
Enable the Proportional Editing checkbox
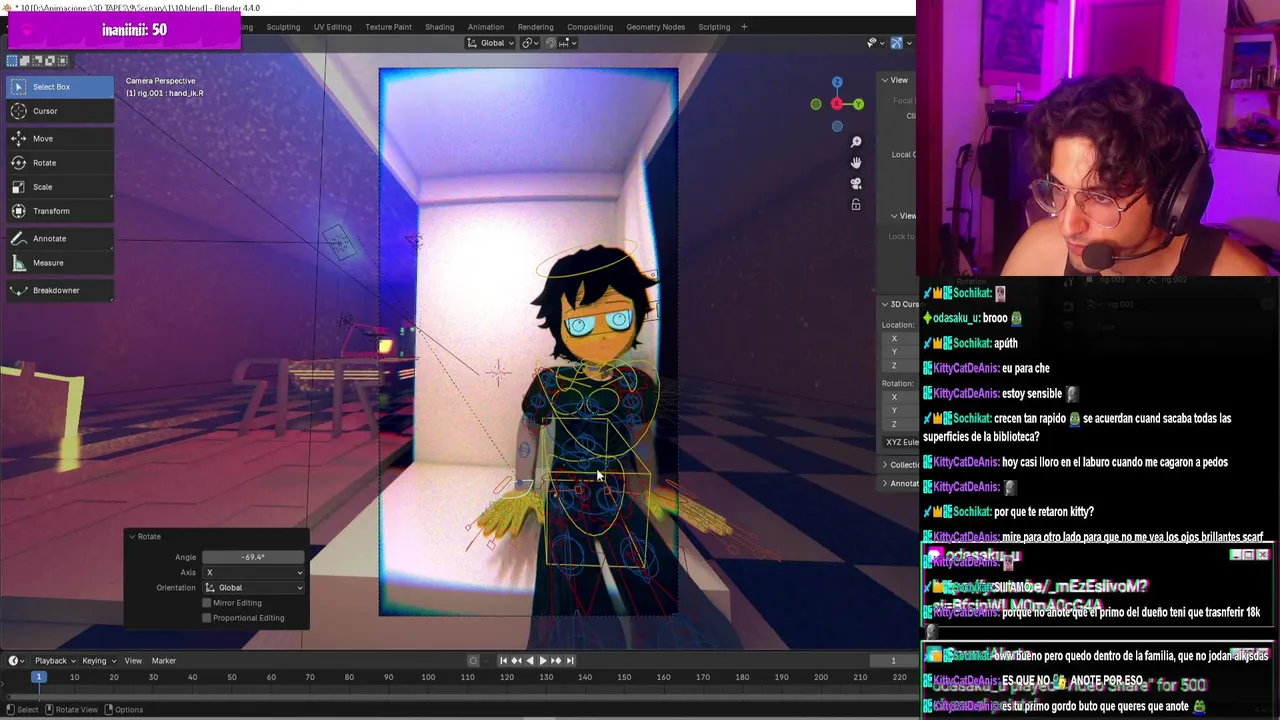[x=207, y=618]
